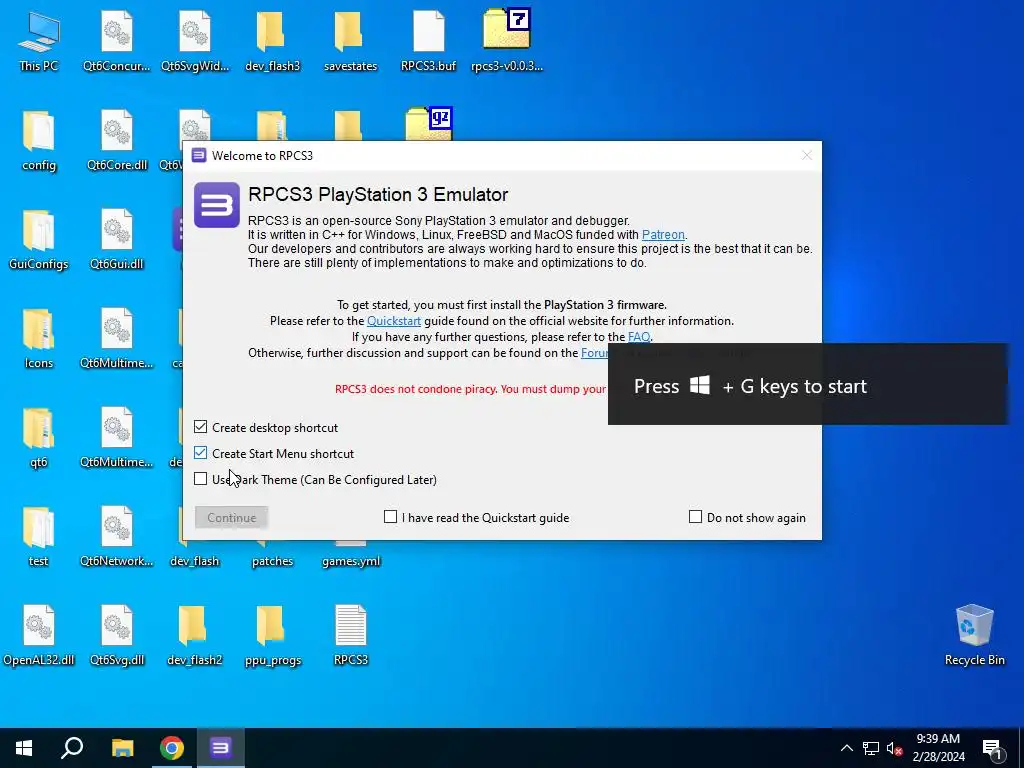Close the Welcome to RPCS3 dialog
Screen dimensions: 1024x768
click(x=807, y=155)
